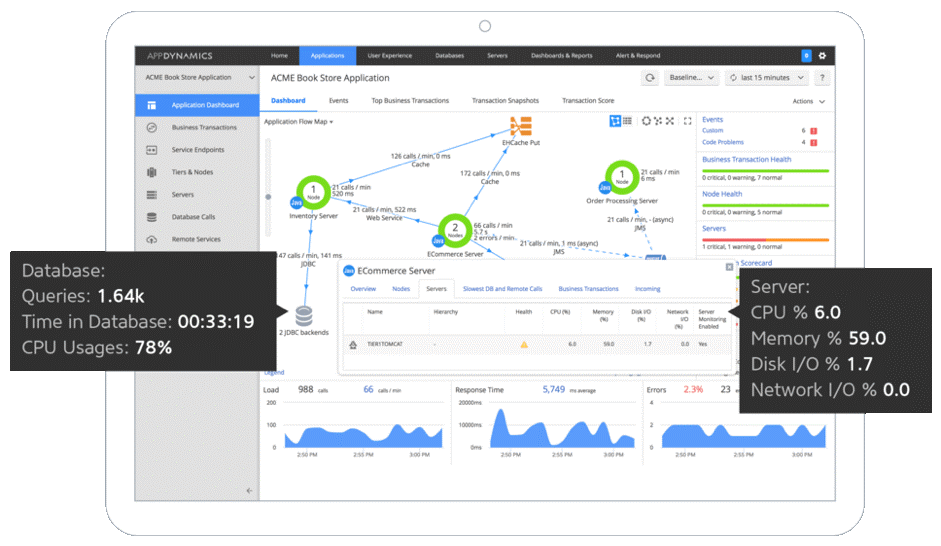Open Business Transactions in the sidebar
The height and width of the screenshot is (546, 941).
(x=197, y=127)
